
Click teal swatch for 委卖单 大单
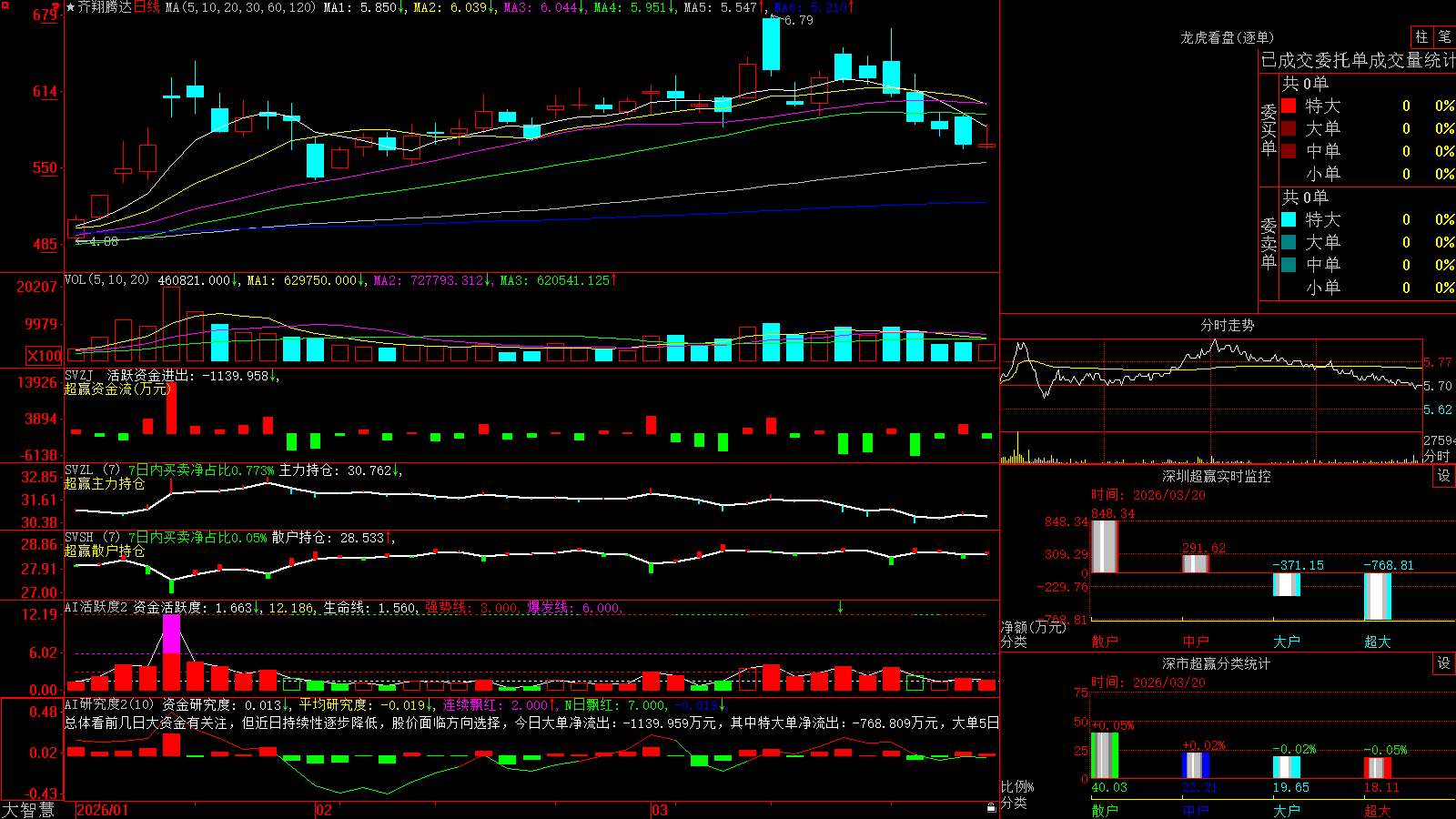1289,242
